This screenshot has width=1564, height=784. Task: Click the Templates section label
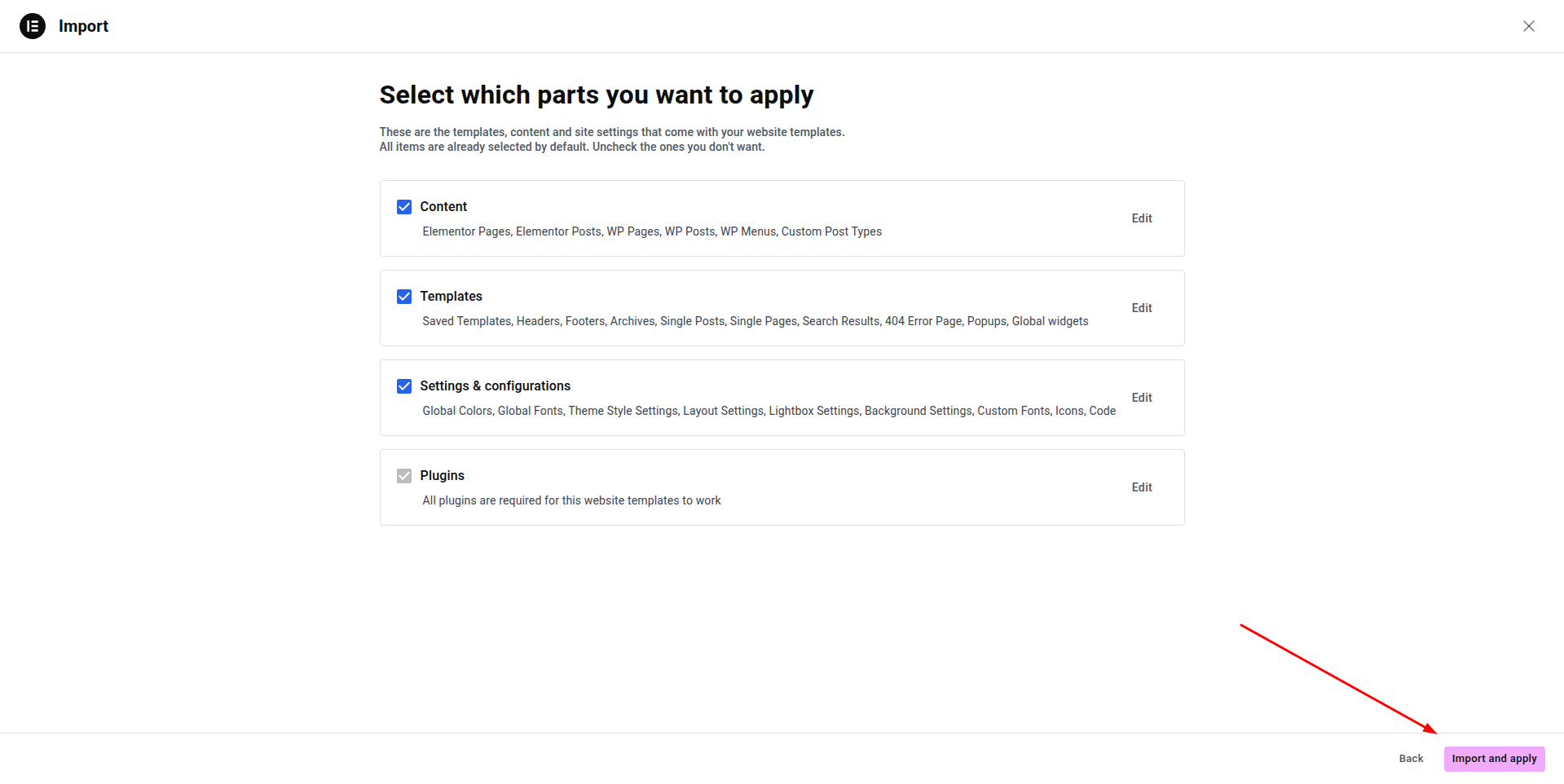click(x=451, y=297)
